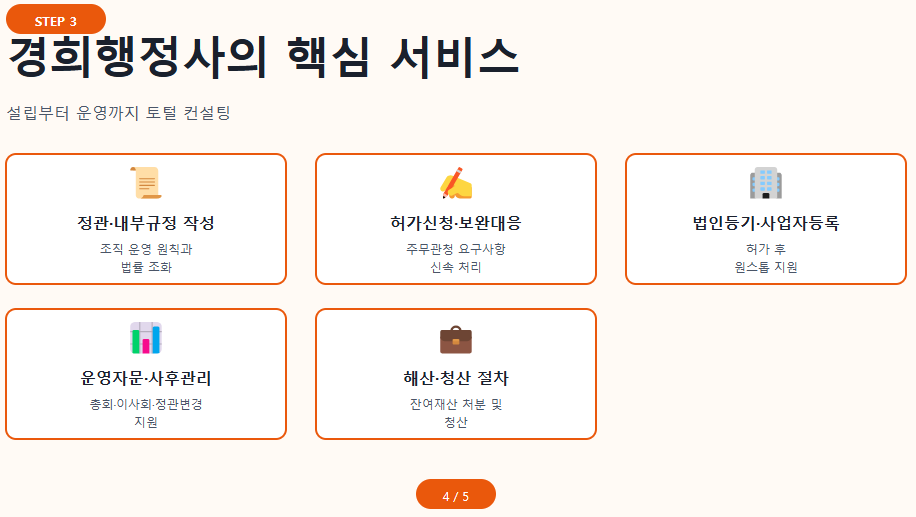Click the 잔여재산 처분 및 청산 description
The width and height of the screenshot is (916, 517).
tap(456, 413)
